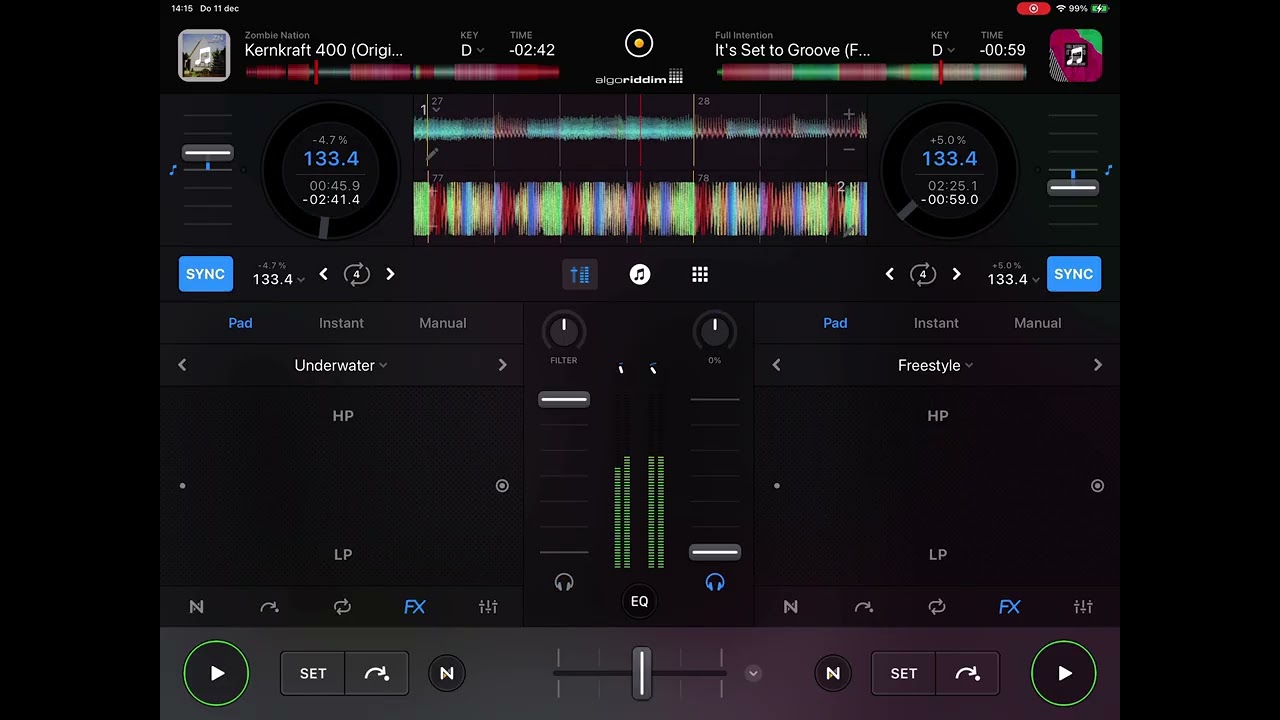Tap SET cue button on right deck
Viewport: 1280px width, 720px height.
click(903, 674)
